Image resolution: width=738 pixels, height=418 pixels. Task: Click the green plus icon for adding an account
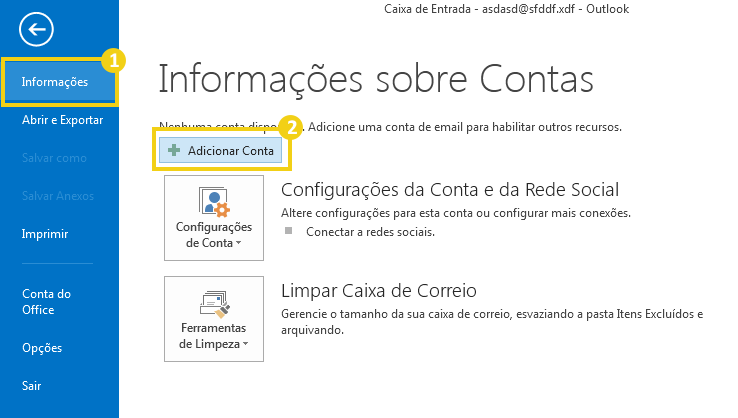pyautogui.click(x=174, y=149)
